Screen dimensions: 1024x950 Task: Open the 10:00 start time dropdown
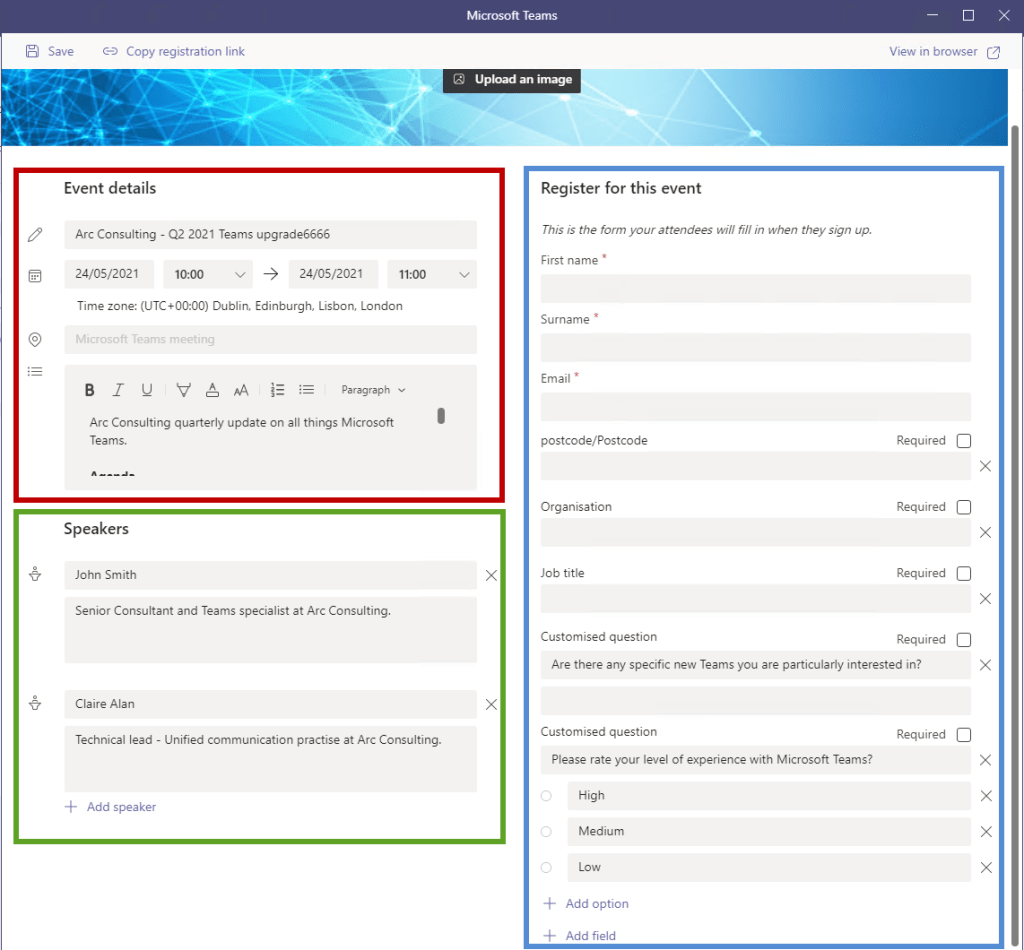click(x=208, y=274)
